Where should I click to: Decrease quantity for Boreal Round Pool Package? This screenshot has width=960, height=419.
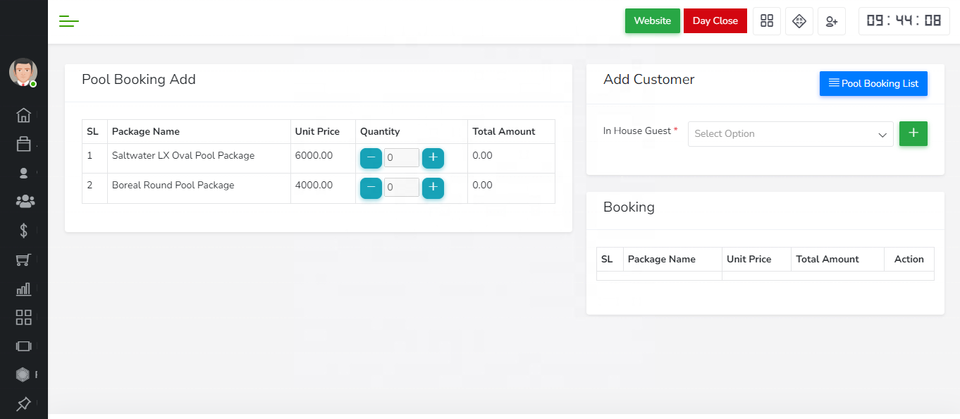(371, 188)
